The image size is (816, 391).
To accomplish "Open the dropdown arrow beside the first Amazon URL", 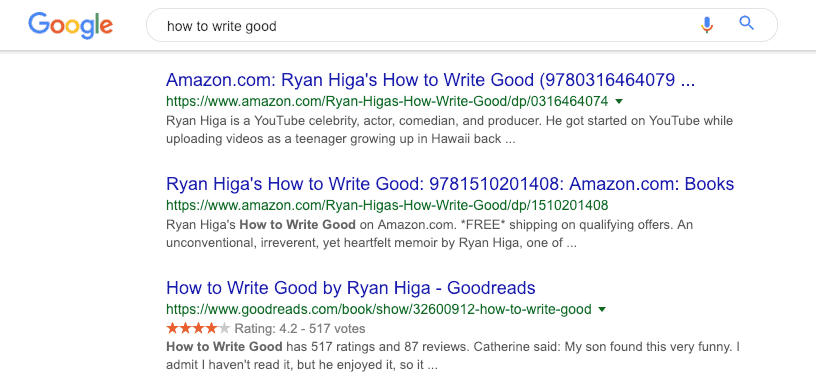I will pos(619,101).
